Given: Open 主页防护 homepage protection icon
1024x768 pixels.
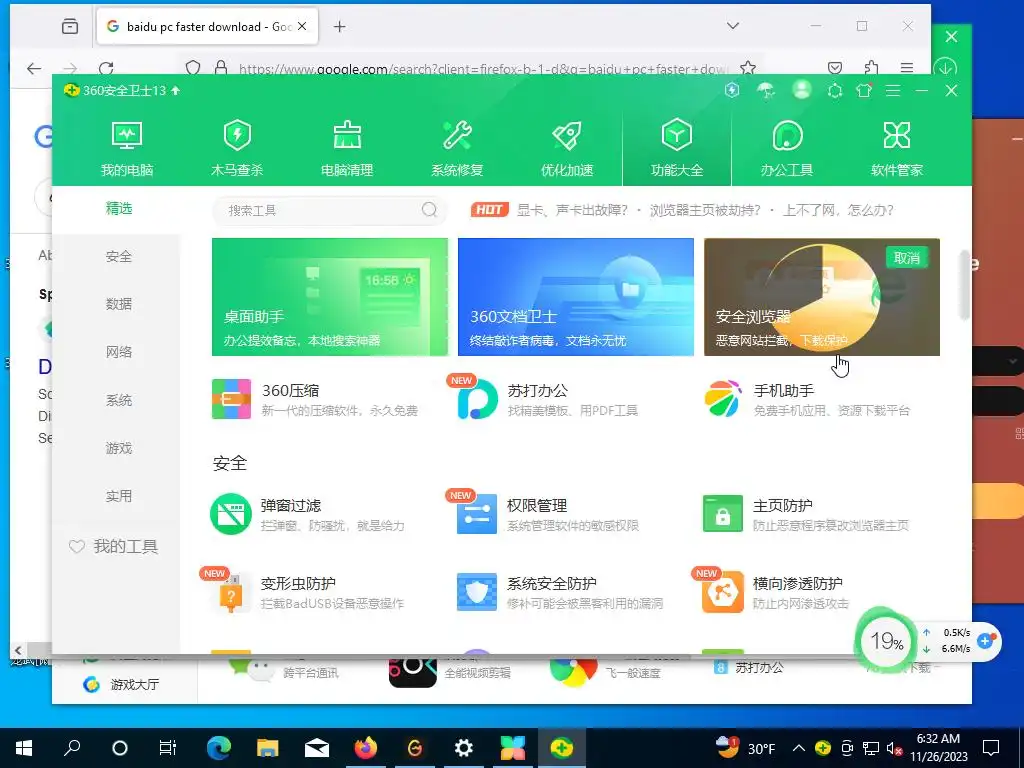Looking at the screenshot, I should [723, 514].
